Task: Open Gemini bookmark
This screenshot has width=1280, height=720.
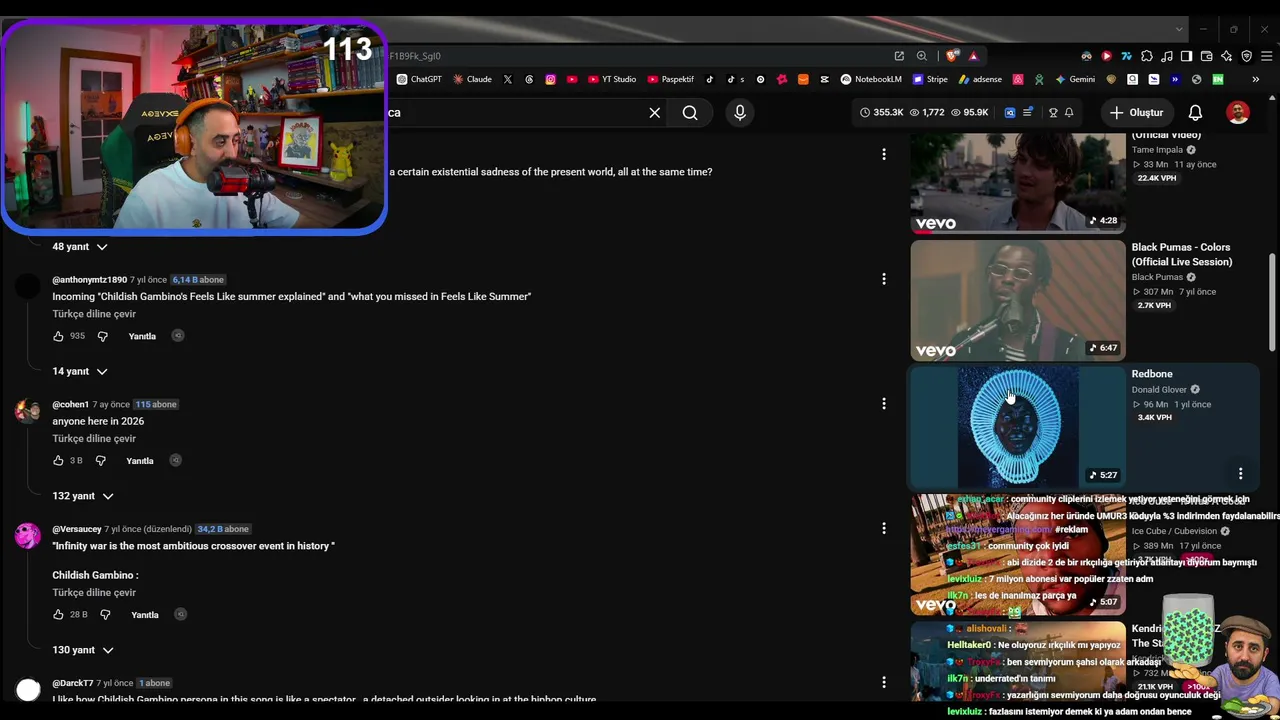Action: coord(1075,79)
